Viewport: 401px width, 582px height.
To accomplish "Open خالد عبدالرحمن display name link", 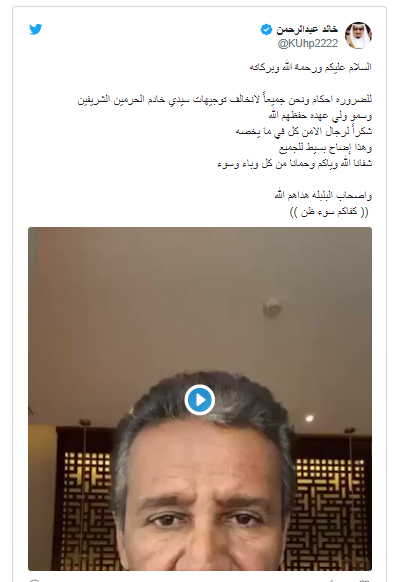I will click(x=307, y=29).
